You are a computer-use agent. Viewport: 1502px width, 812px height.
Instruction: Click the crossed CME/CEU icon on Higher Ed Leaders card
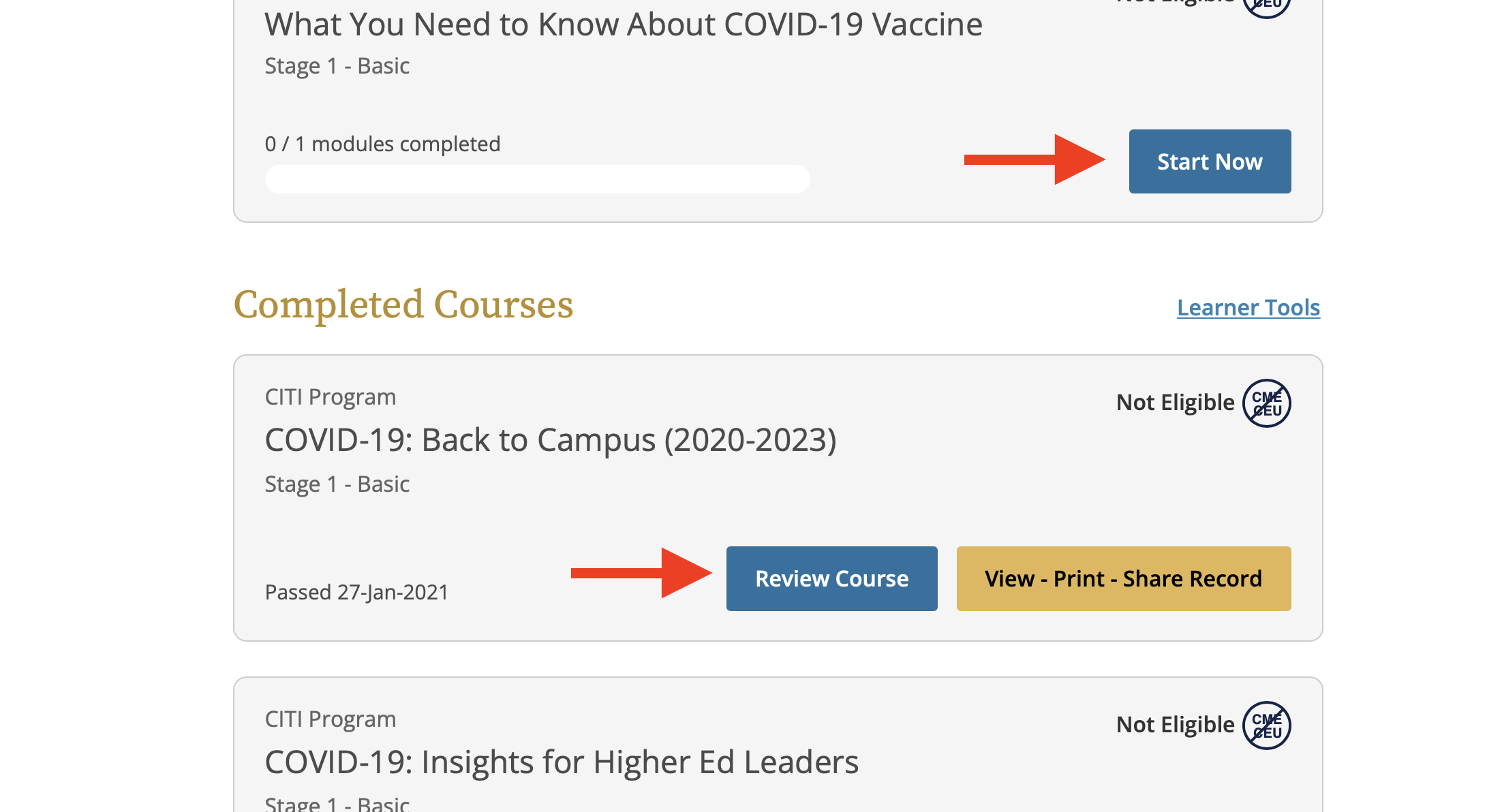(1266, 725)
